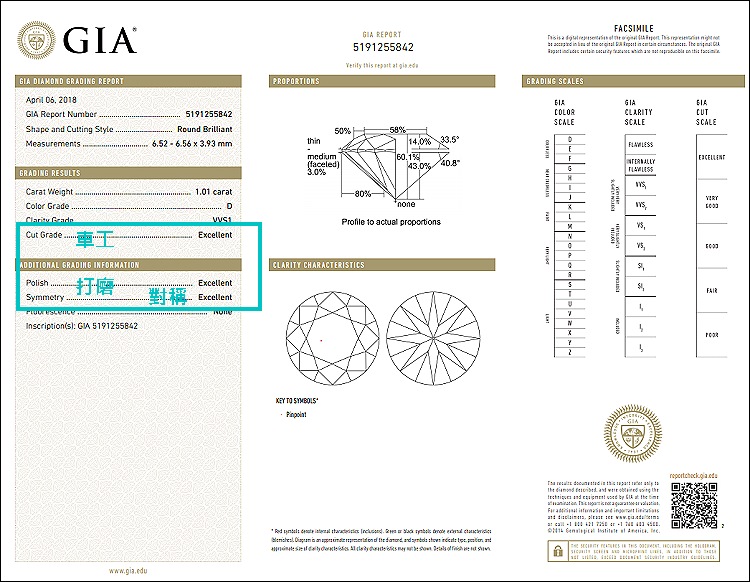The height and width of the screenshot is (582, 750).
Task: Click the QR code under reportcheck.gia.edu
Action: 694,505
